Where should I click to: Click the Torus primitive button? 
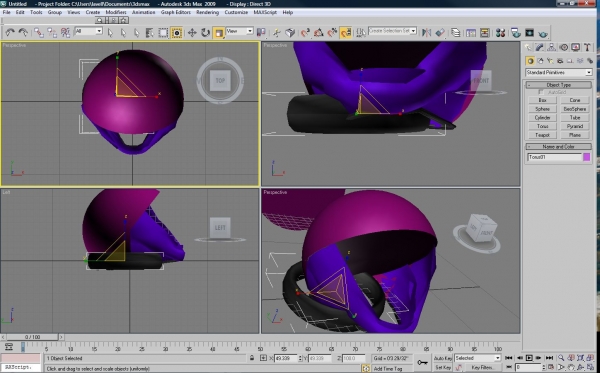[542, 126]
